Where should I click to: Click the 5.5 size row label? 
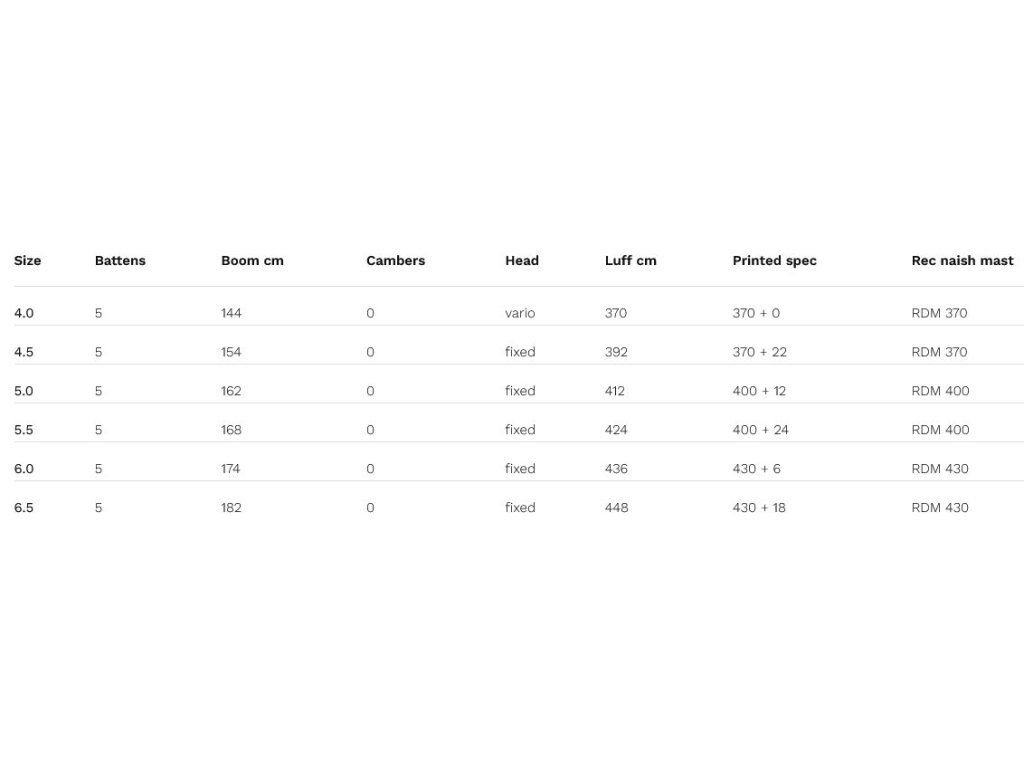pyautogui.click(x=24, y=430)
